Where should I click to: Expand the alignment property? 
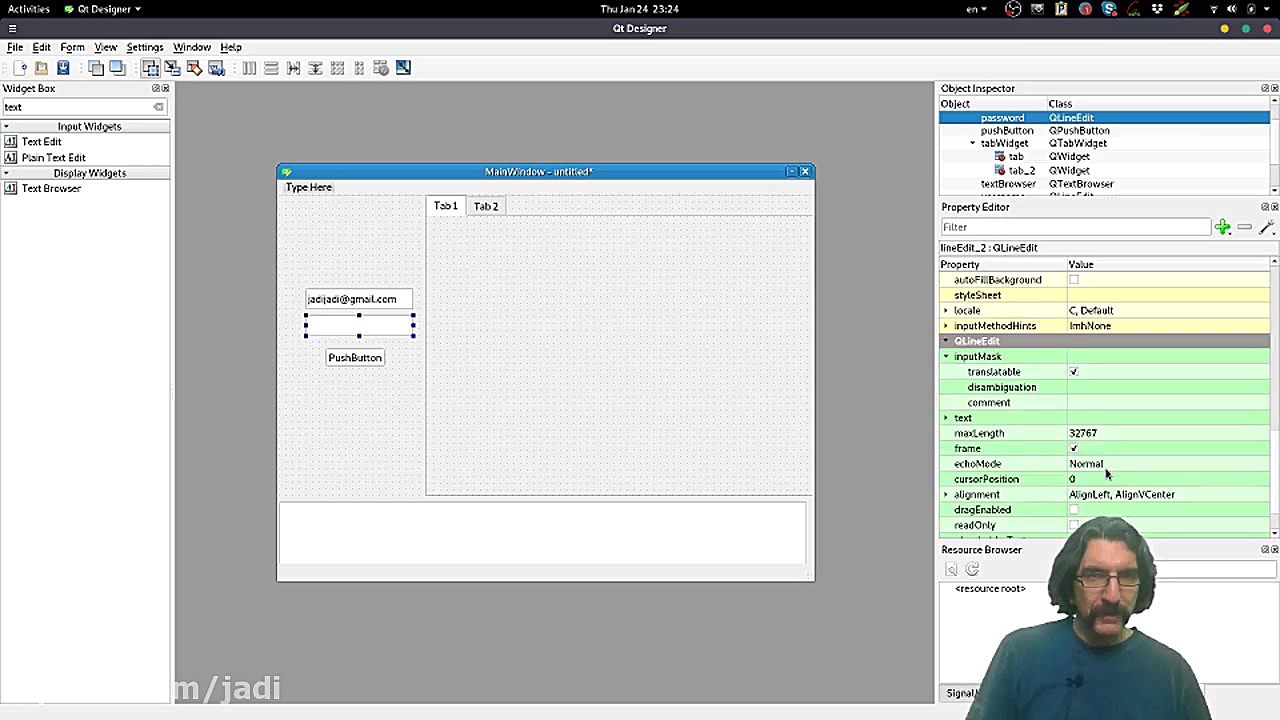tap(946, 495)
